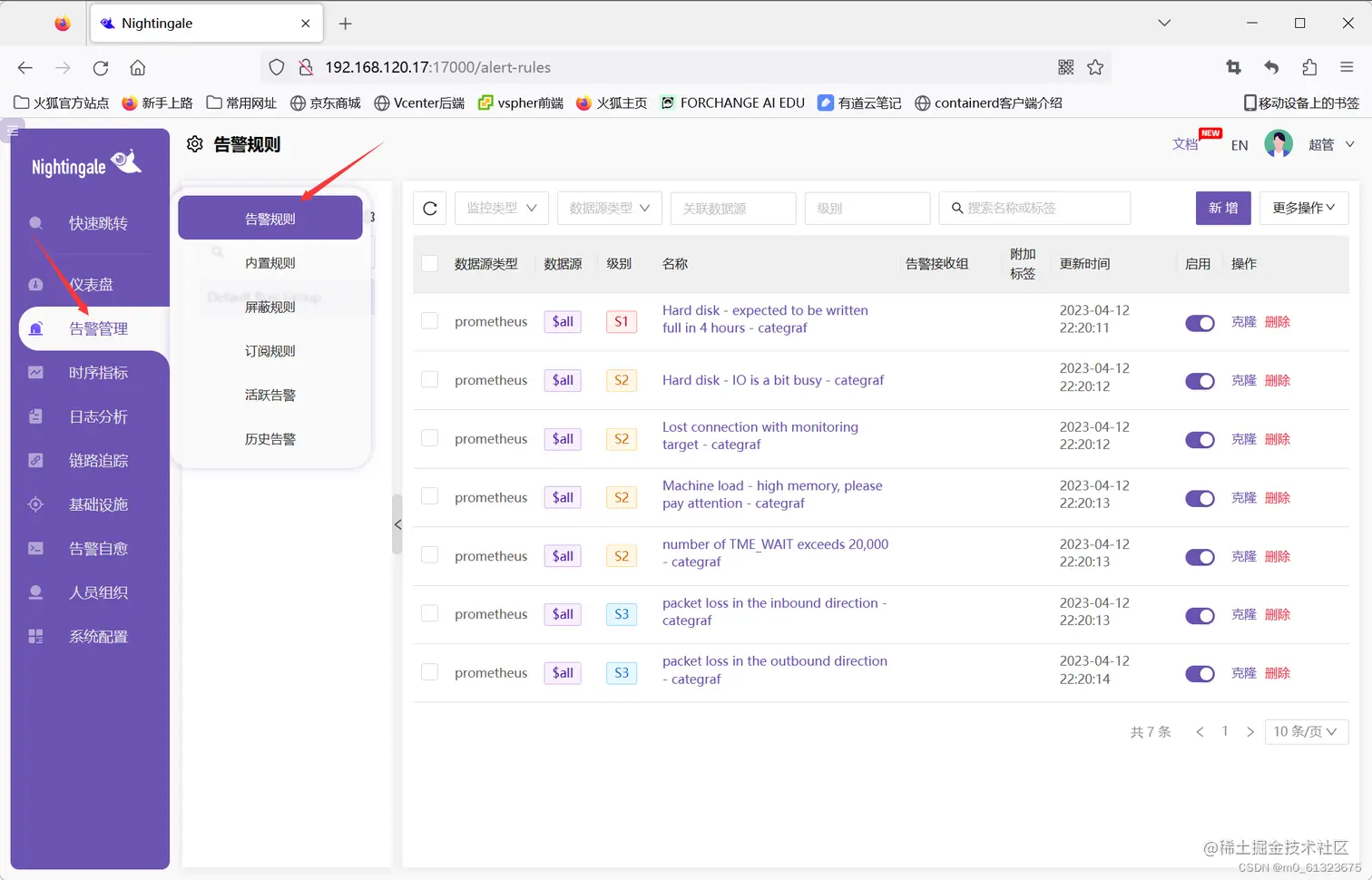Open the QR code icon in address bar

[1066, 67]
